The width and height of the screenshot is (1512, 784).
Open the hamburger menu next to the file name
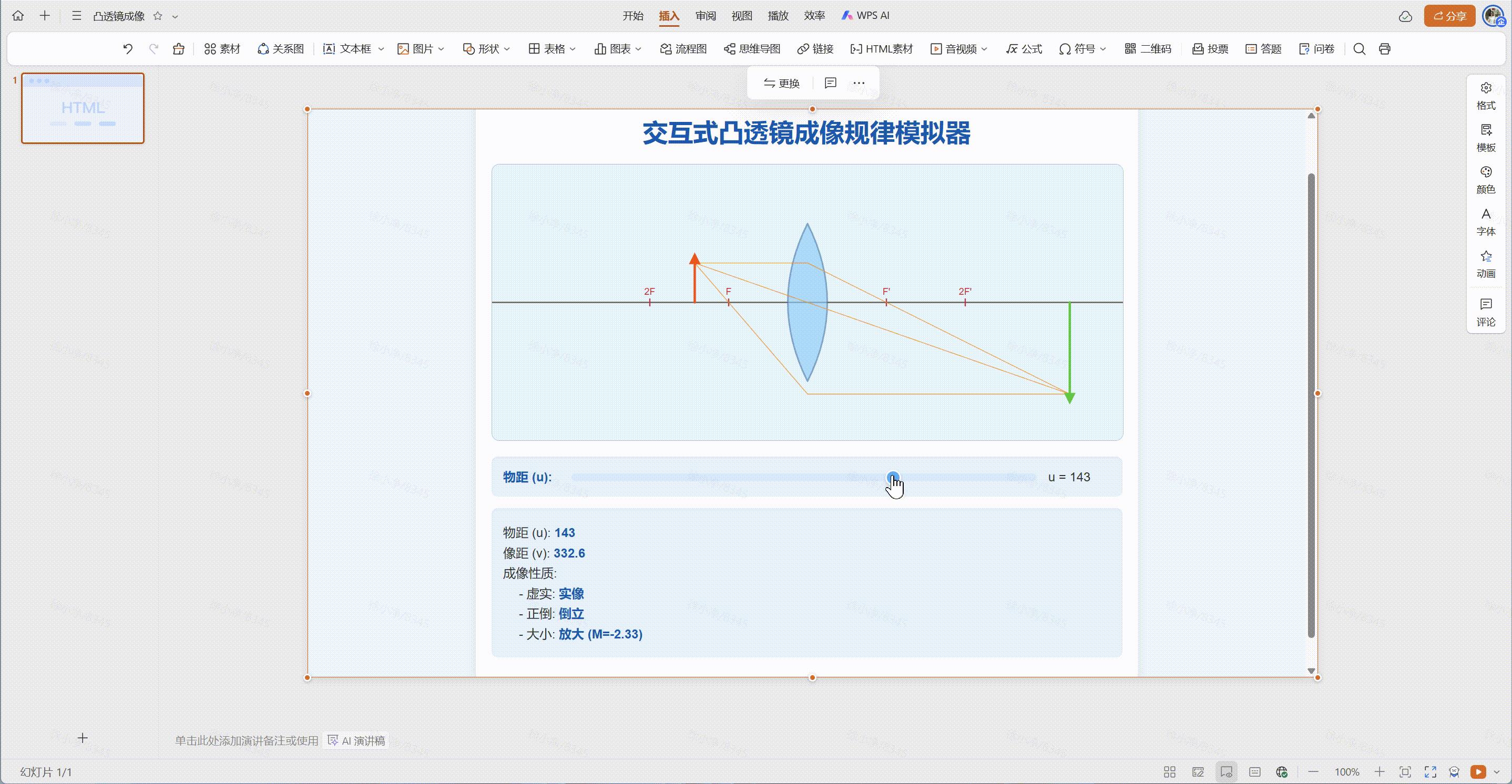pos(76,16)
